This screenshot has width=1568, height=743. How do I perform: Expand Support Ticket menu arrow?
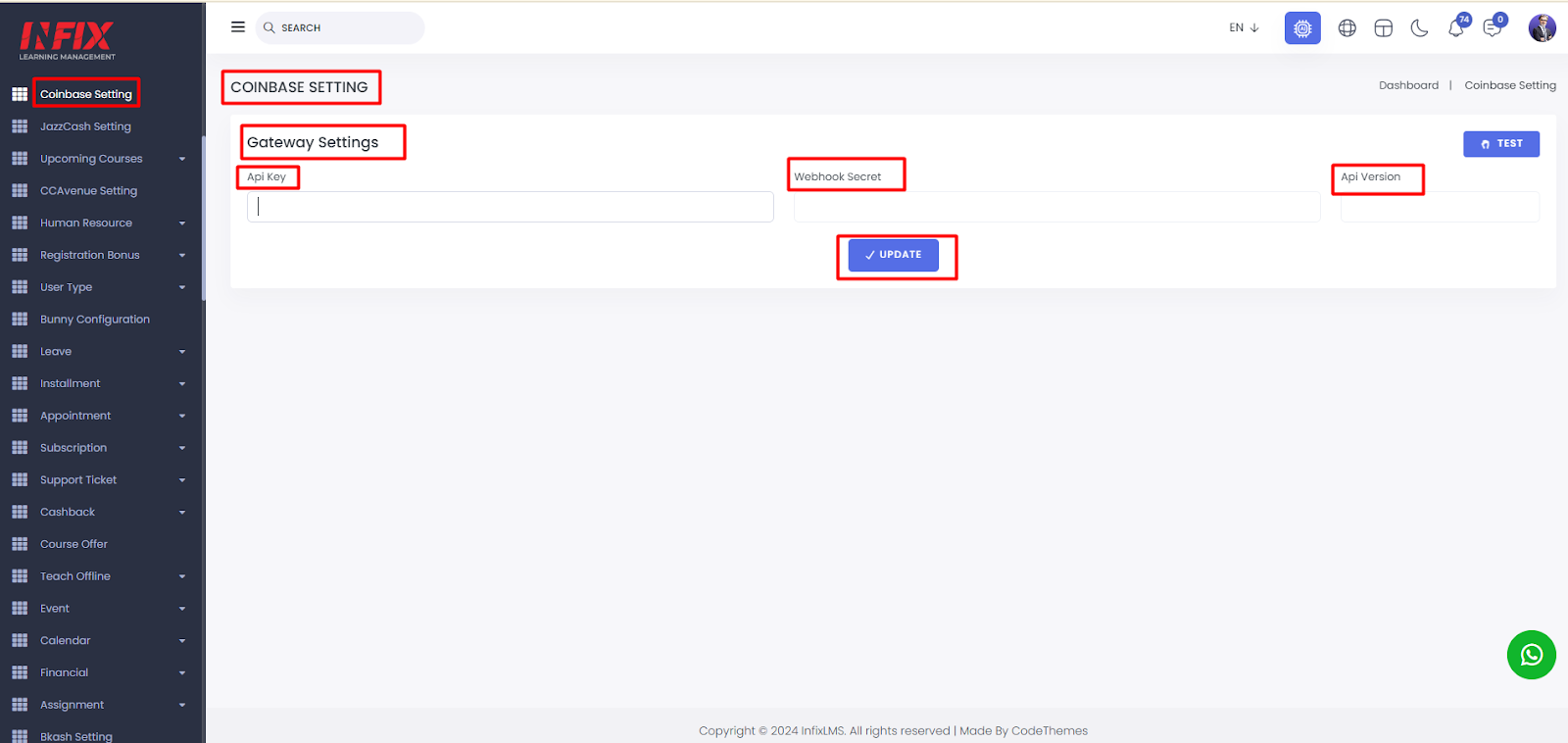182,480
